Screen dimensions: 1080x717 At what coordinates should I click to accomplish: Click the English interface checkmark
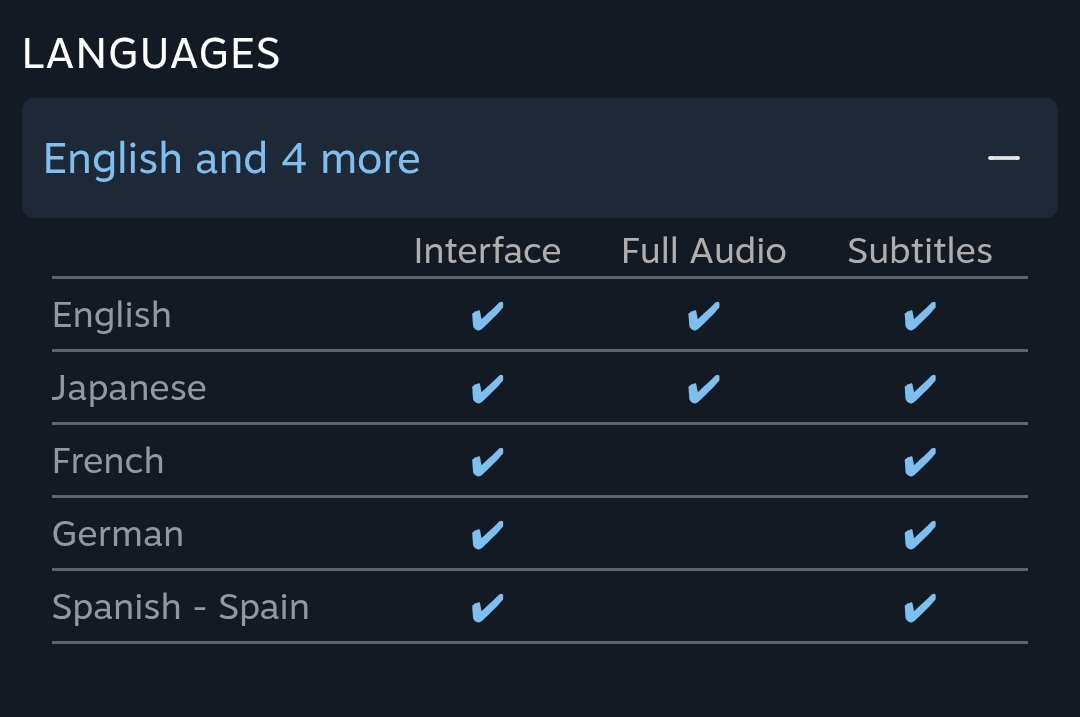[488, 316]
